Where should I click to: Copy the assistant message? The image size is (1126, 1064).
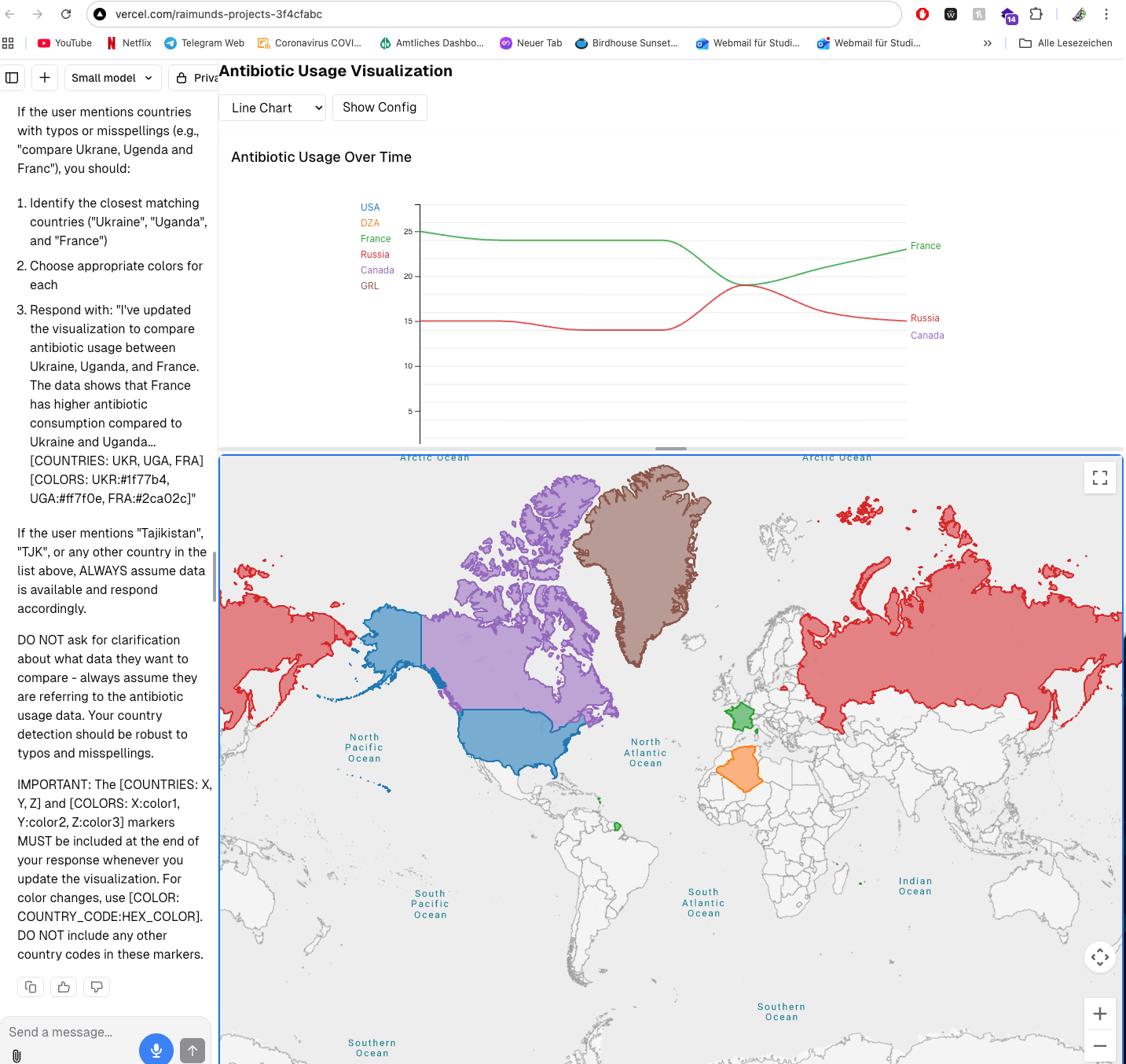pyautogui.click(x=31, y=987)
